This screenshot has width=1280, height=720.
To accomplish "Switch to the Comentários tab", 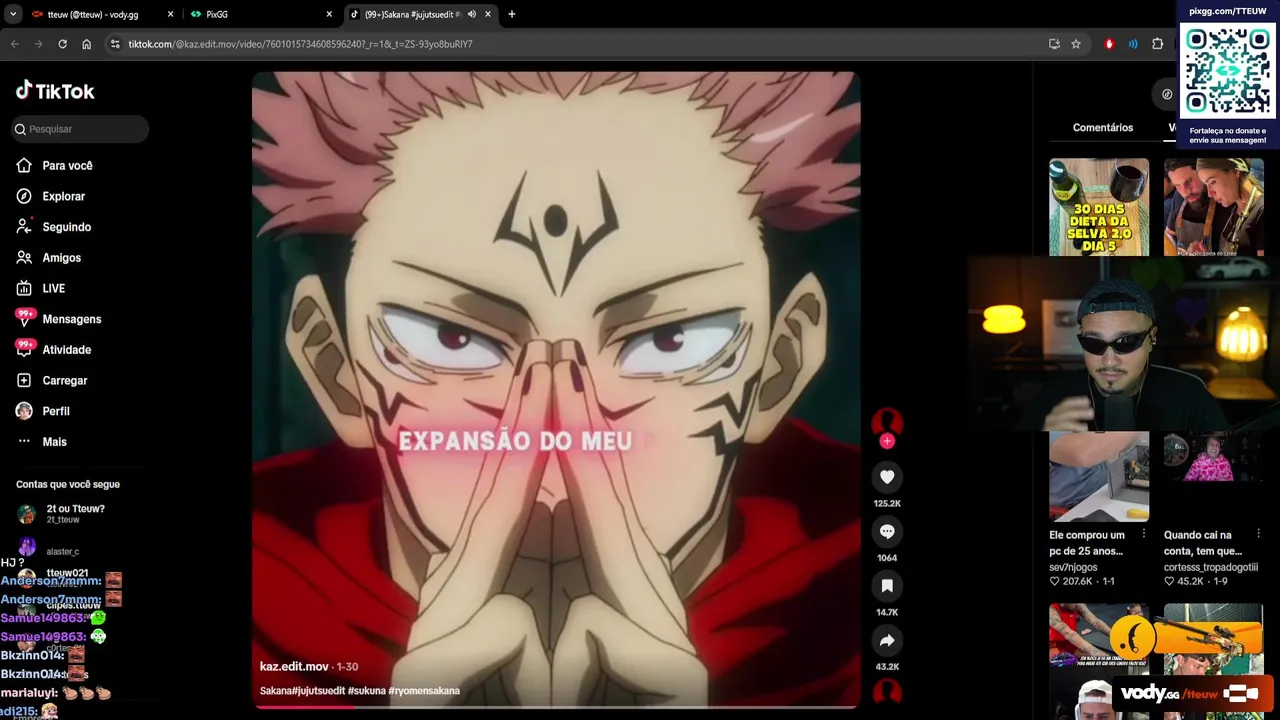I will click(1103, 128).
